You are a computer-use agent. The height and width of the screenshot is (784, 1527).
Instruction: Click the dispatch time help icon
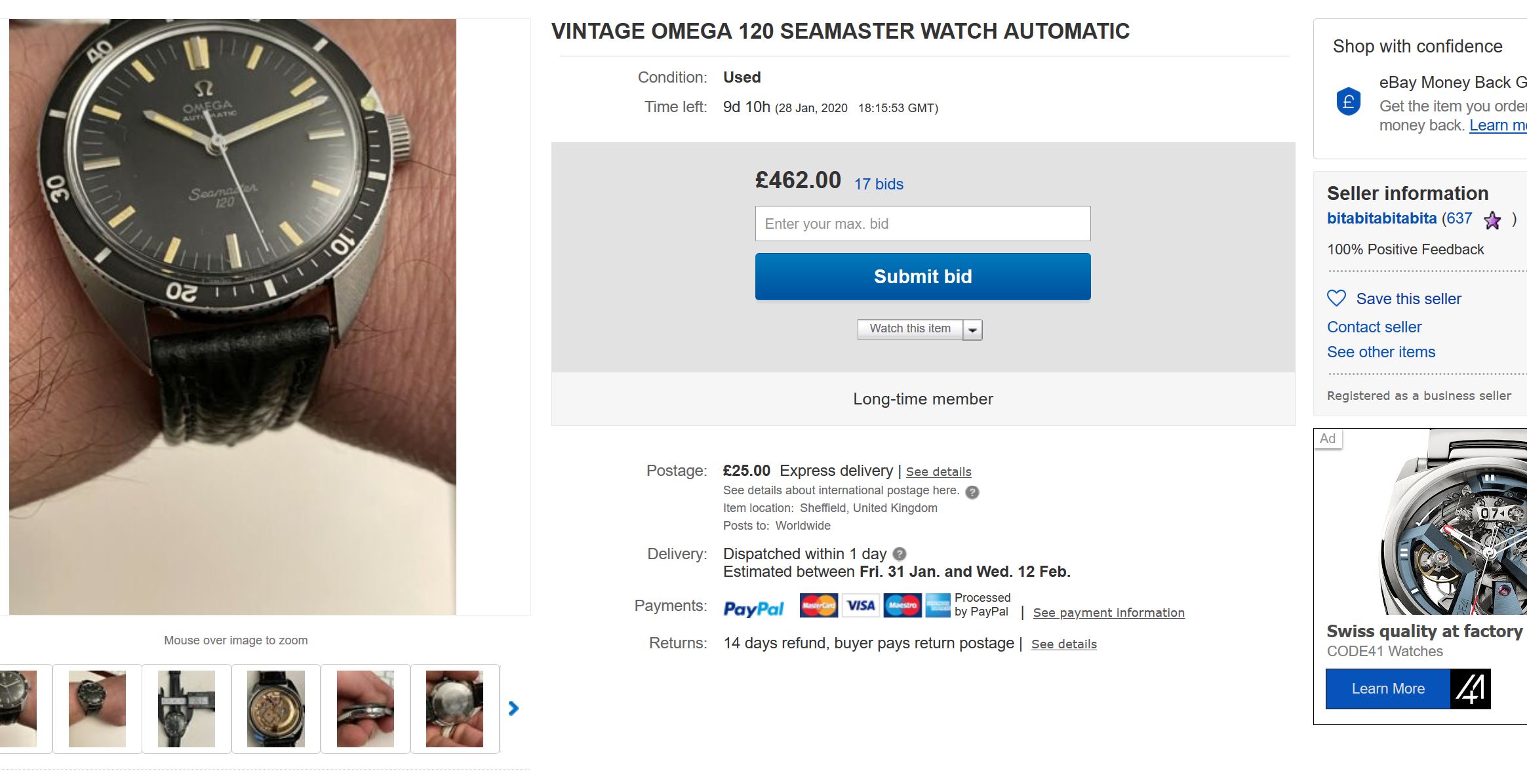(x=900, y=554)
